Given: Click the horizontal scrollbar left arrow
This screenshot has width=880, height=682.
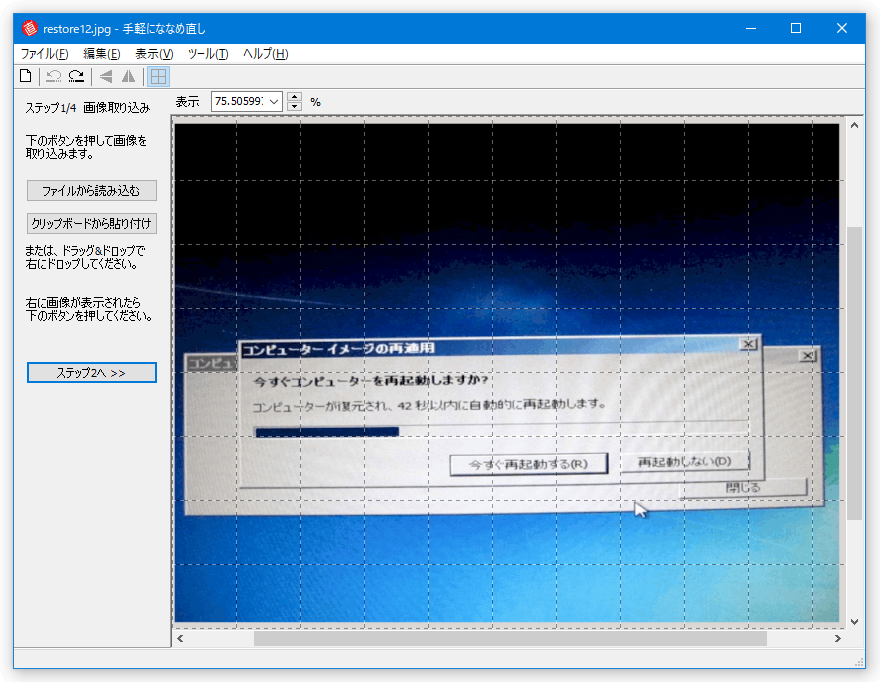Looking at the screenshot, I should [180, 638].
